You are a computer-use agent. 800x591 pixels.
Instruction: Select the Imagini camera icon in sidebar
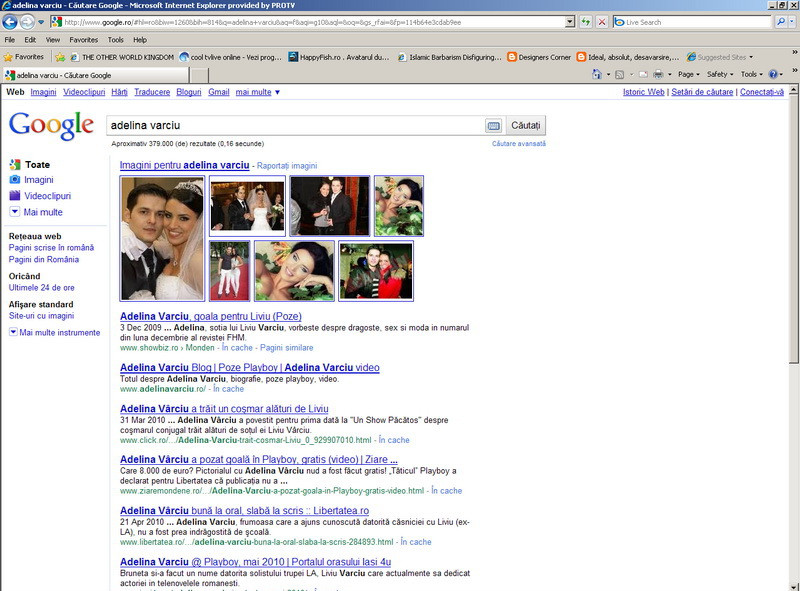click(15, 180)
